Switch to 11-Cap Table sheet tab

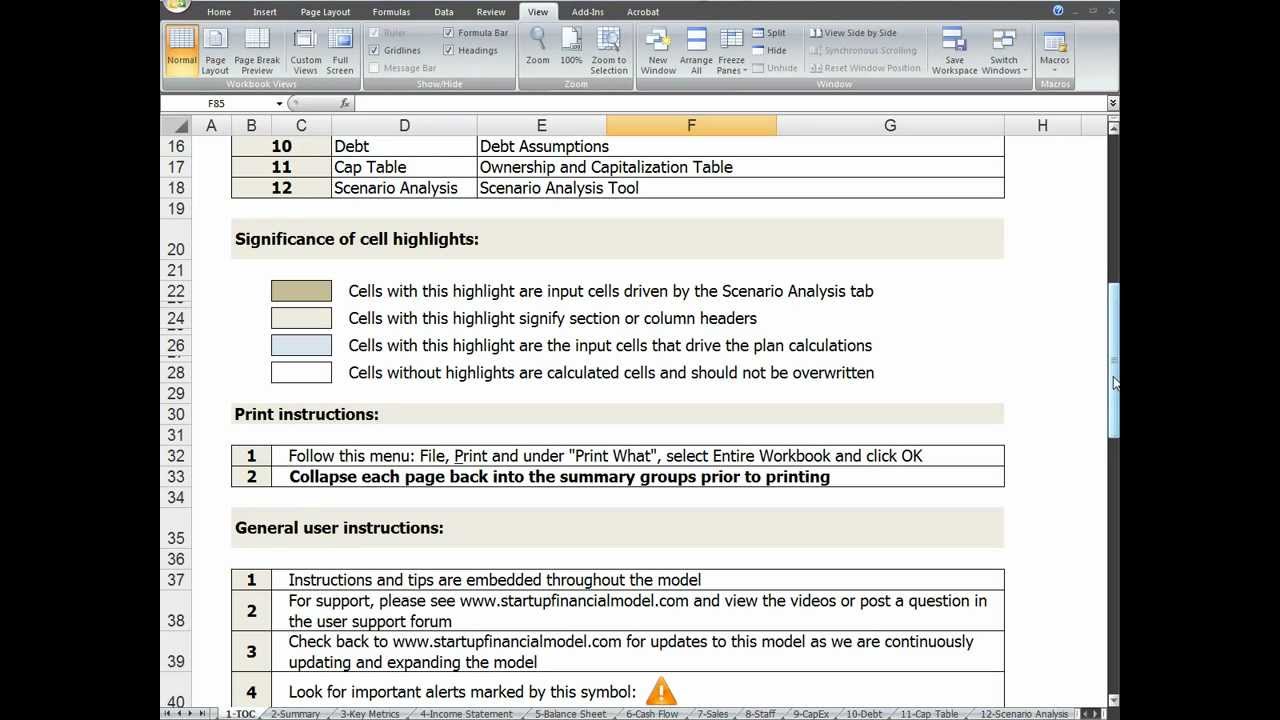point(929,714)
